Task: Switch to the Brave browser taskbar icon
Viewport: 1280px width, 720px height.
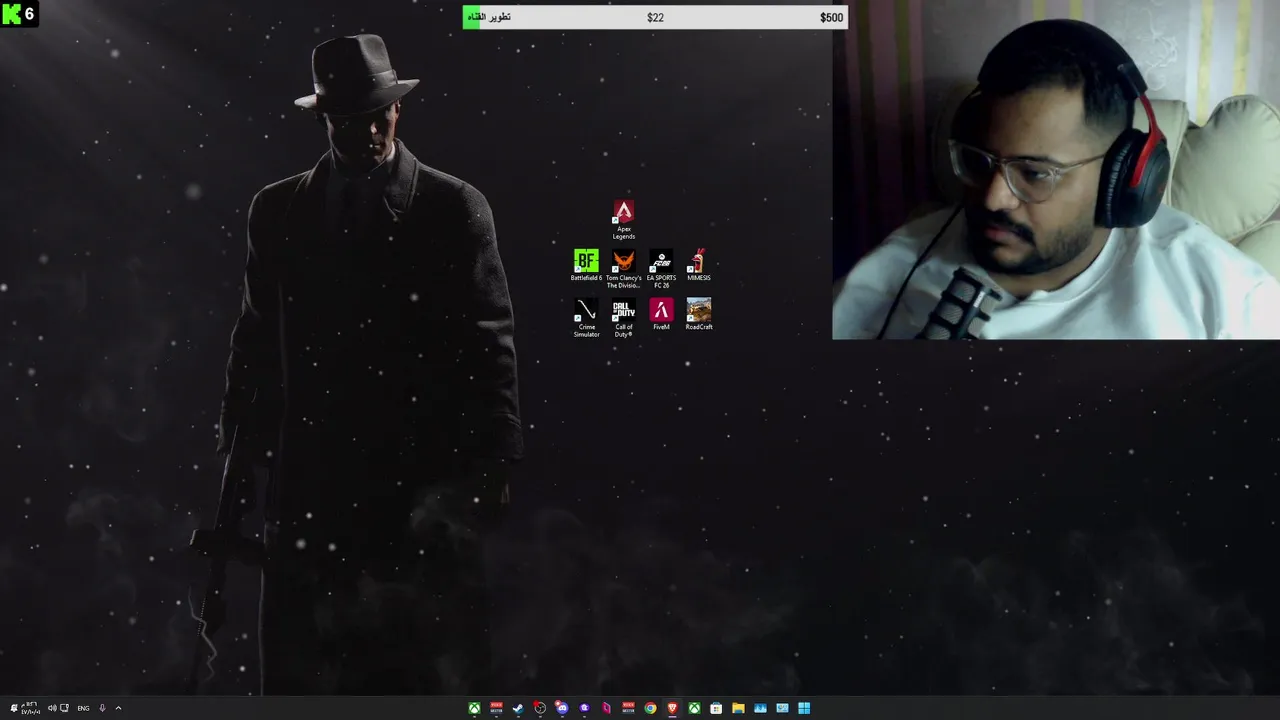Action: coord(672,708)
